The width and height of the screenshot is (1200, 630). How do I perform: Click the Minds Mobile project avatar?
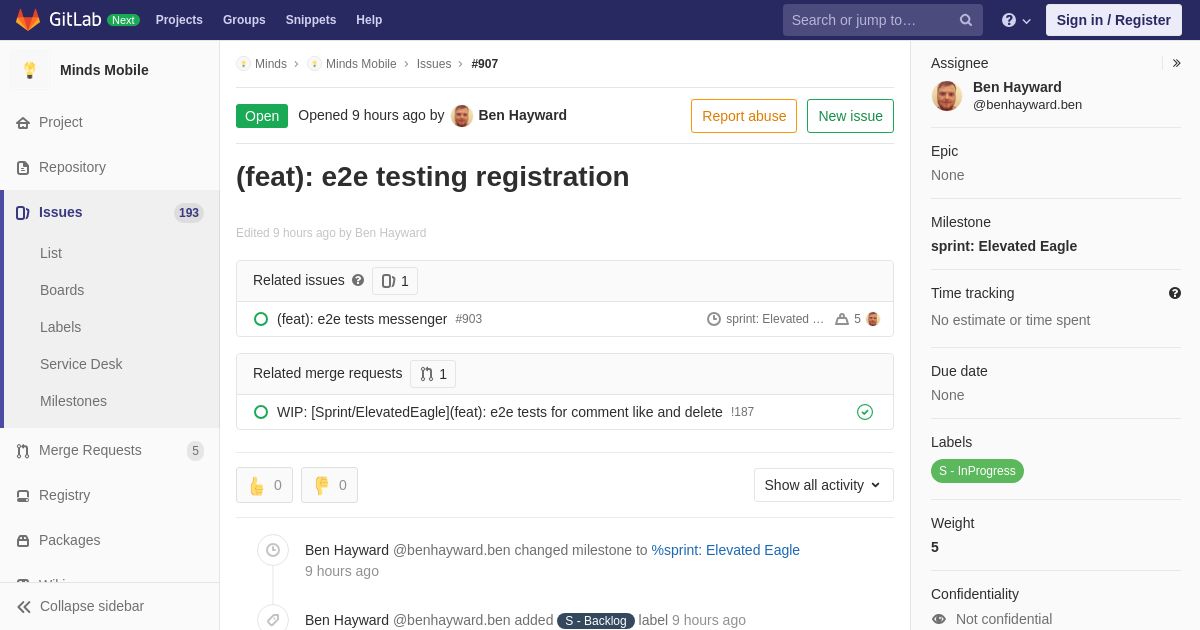pos(30,70)
